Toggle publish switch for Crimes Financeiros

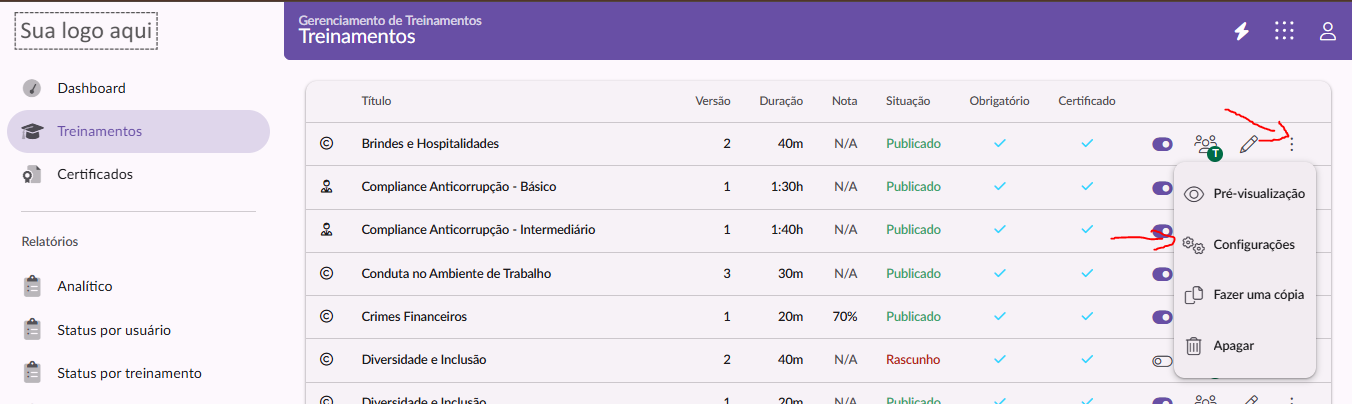coord(1162,317)
